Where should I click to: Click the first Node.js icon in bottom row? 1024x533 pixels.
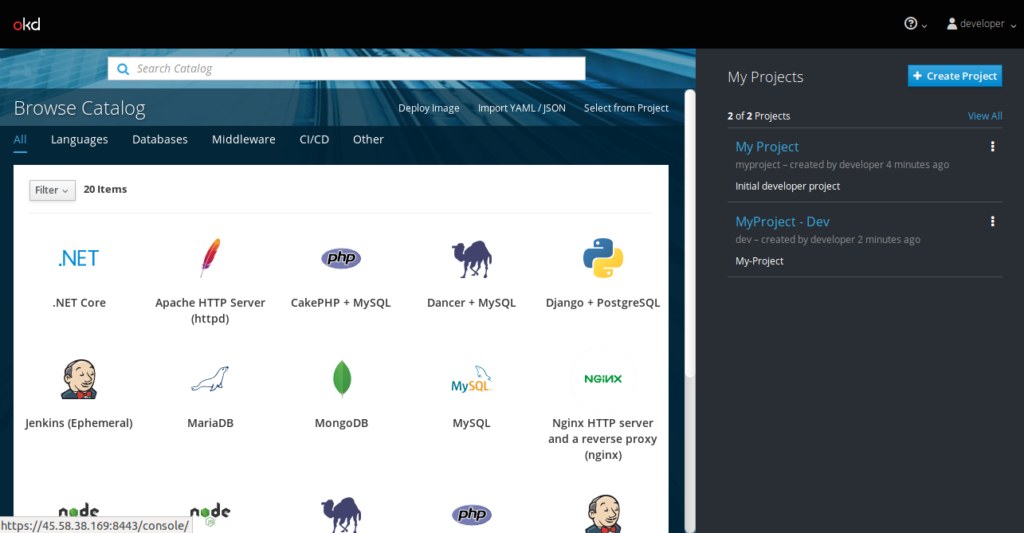point(79,513)
